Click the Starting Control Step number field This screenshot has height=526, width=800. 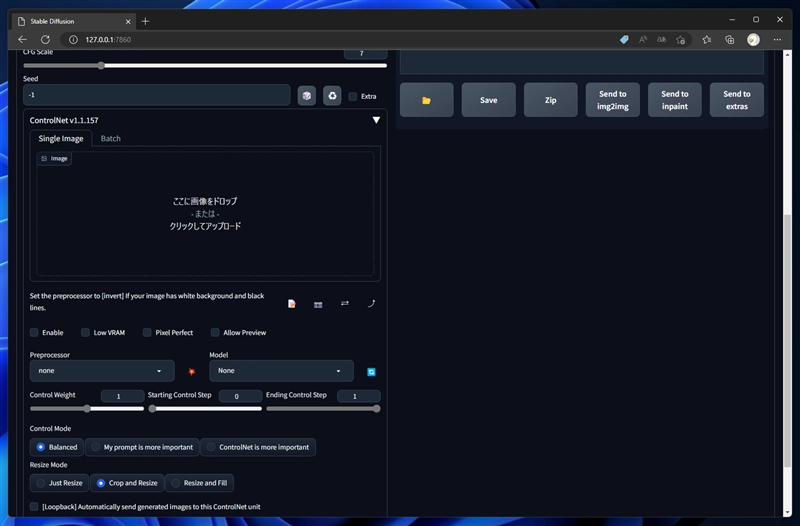coord(240,396)
